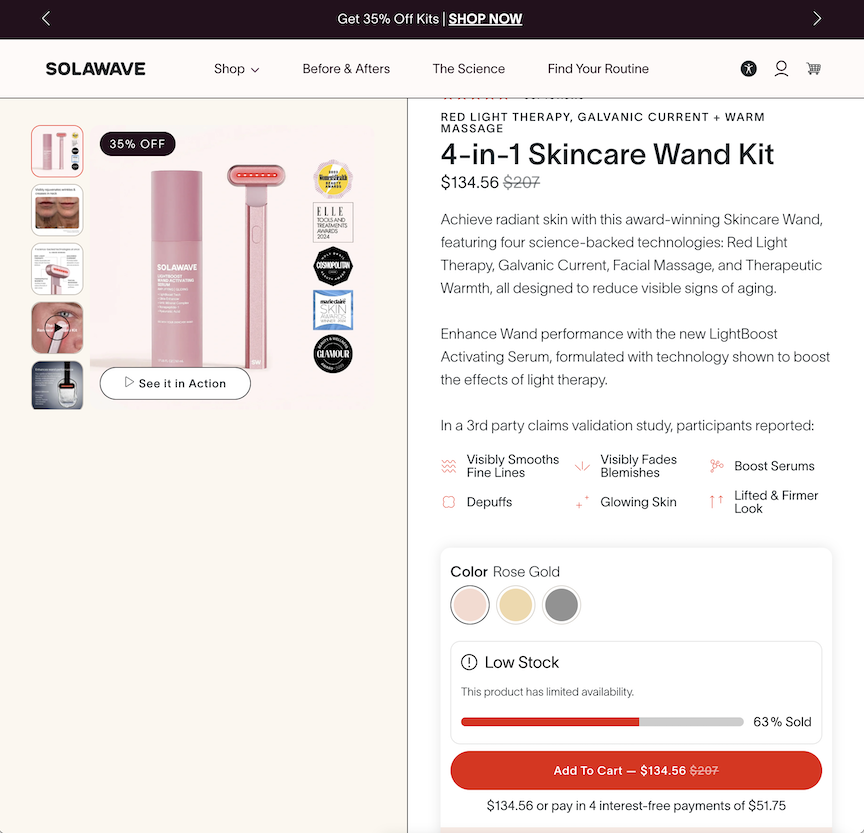The width and height of the screenshot is (864, 833).
Task: Go to previous announcement banner arrow
Action: pyautogui.click(x=46, y=19)
